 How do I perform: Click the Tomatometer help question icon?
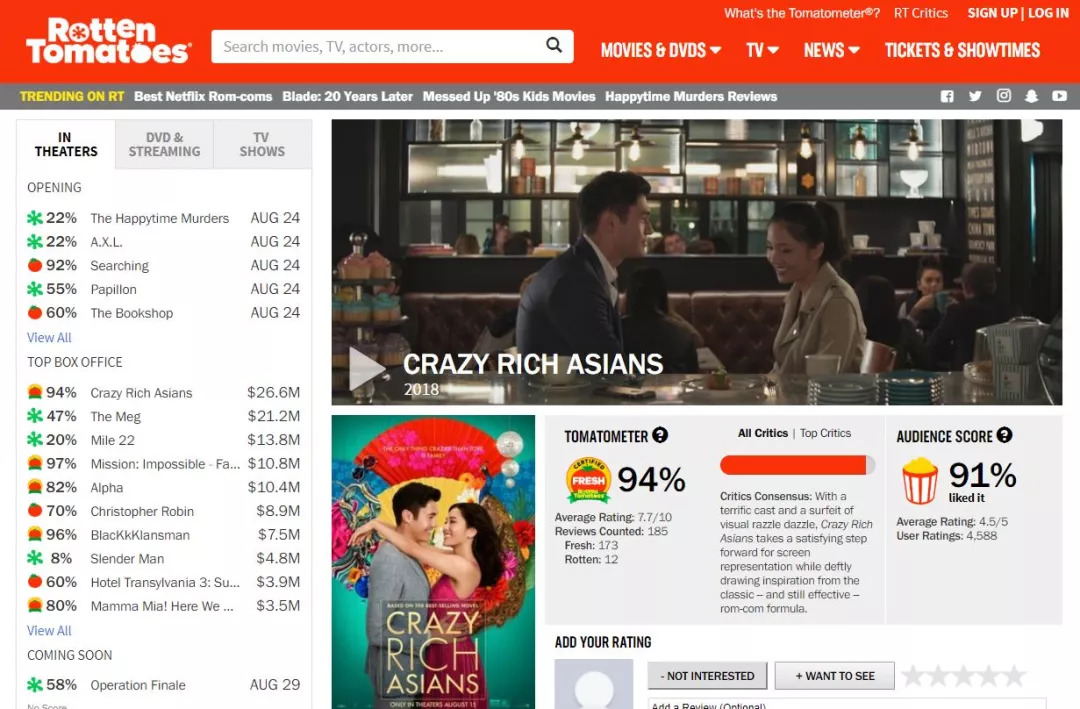(x=660, y=435)
